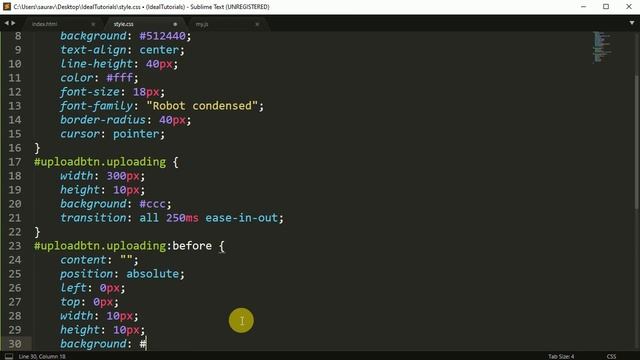
Task: Click the closing brace on line 22
Action: (x=37, y=232)
